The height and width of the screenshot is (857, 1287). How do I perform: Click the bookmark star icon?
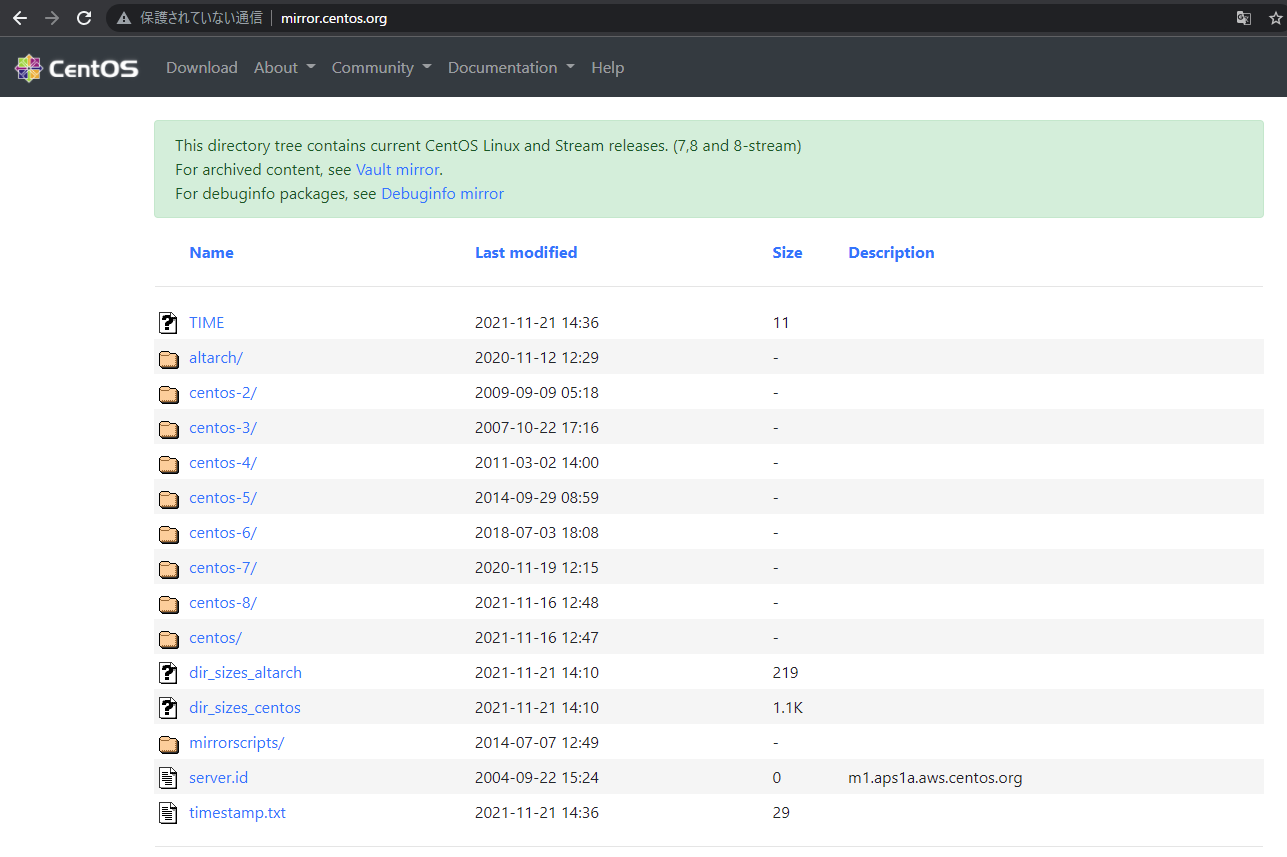pyautogui.click(x=1275, y=18)
